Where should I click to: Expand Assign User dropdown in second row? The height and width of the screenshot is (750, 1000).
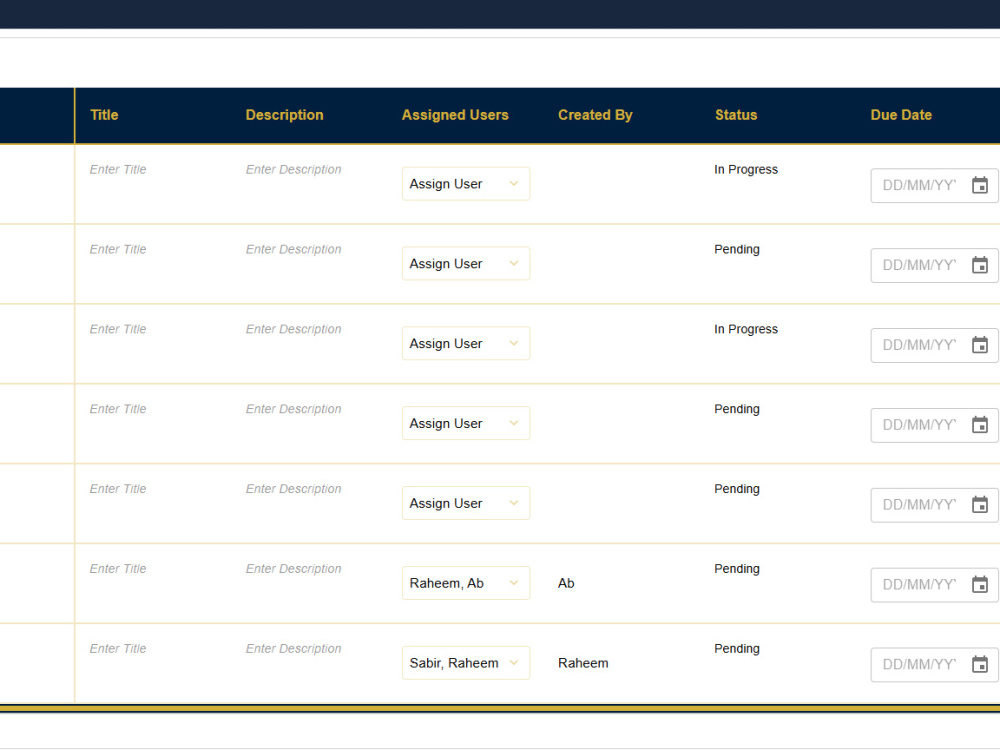click(466, 263)
